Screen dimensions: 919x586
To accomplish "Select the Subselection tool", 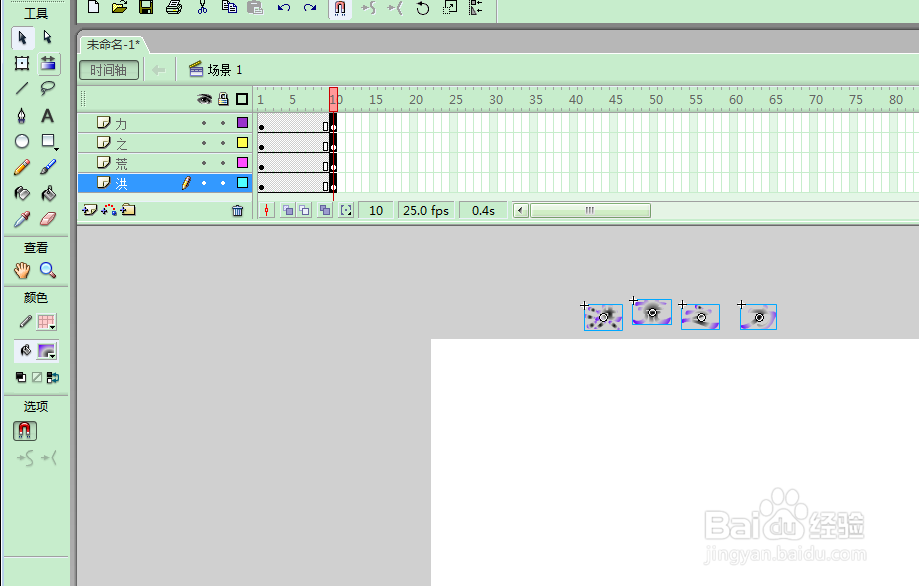I will click(x=47, y=38).
